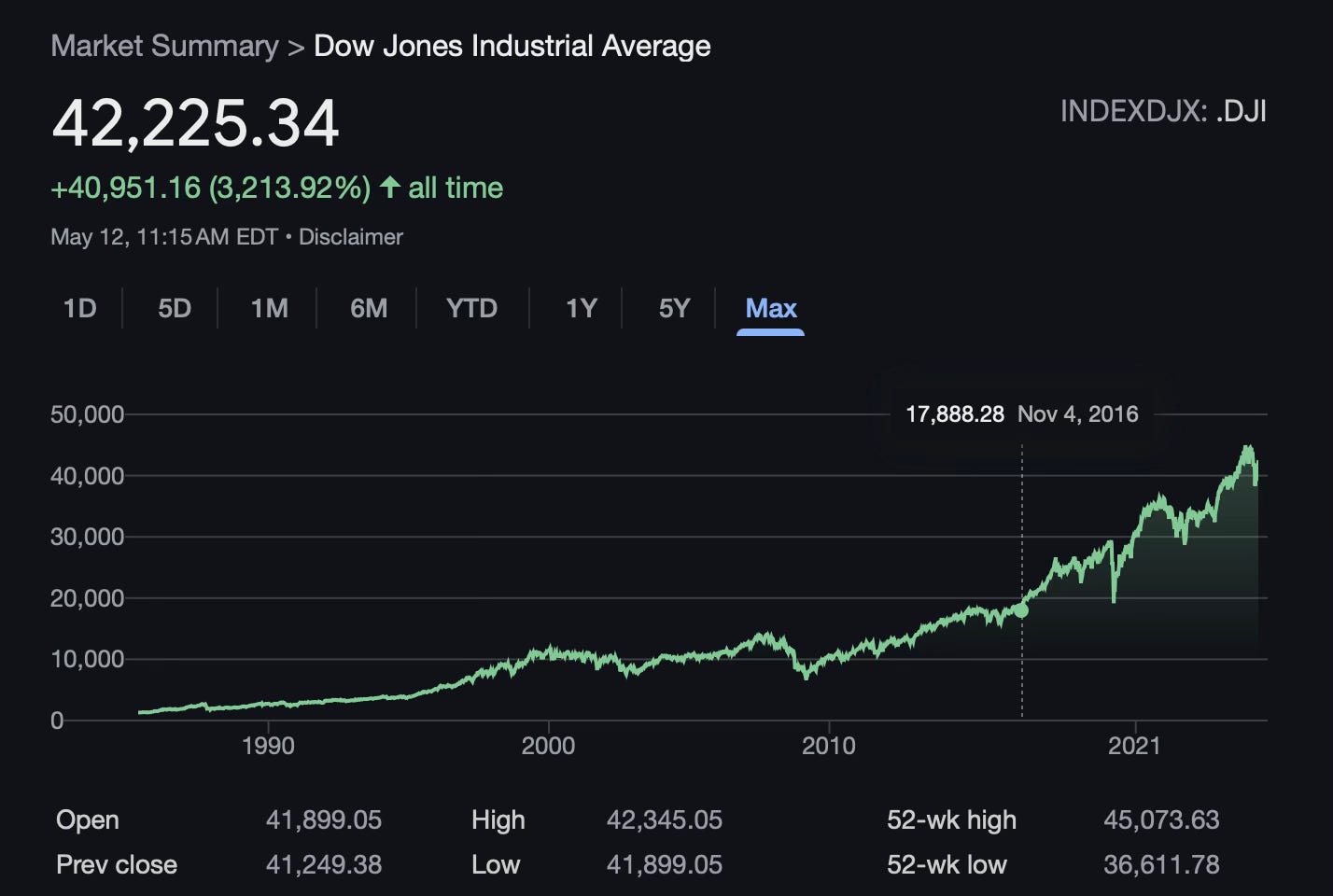This screenshot has height=896, width=1333.
Task: Click the Low value 41,899.05
Action: pyautogui.click(x=665, y=864)
